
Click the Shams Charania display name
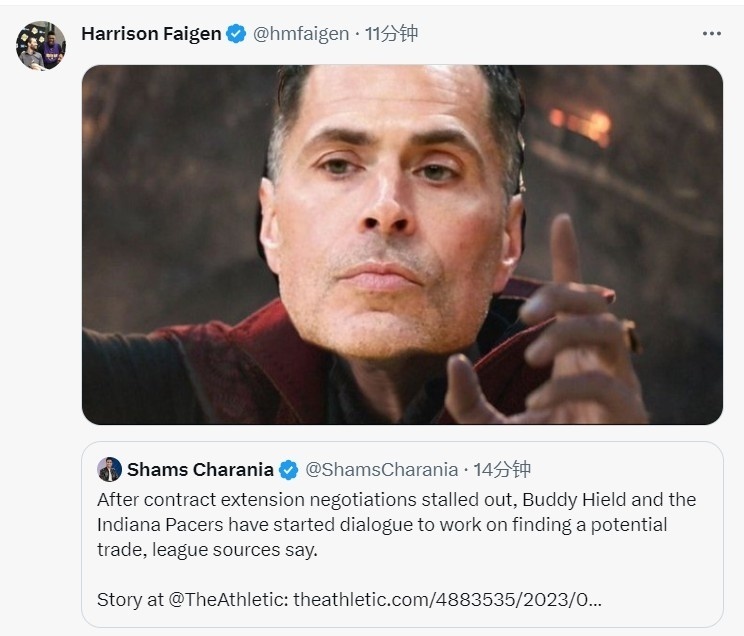(200, 470)
